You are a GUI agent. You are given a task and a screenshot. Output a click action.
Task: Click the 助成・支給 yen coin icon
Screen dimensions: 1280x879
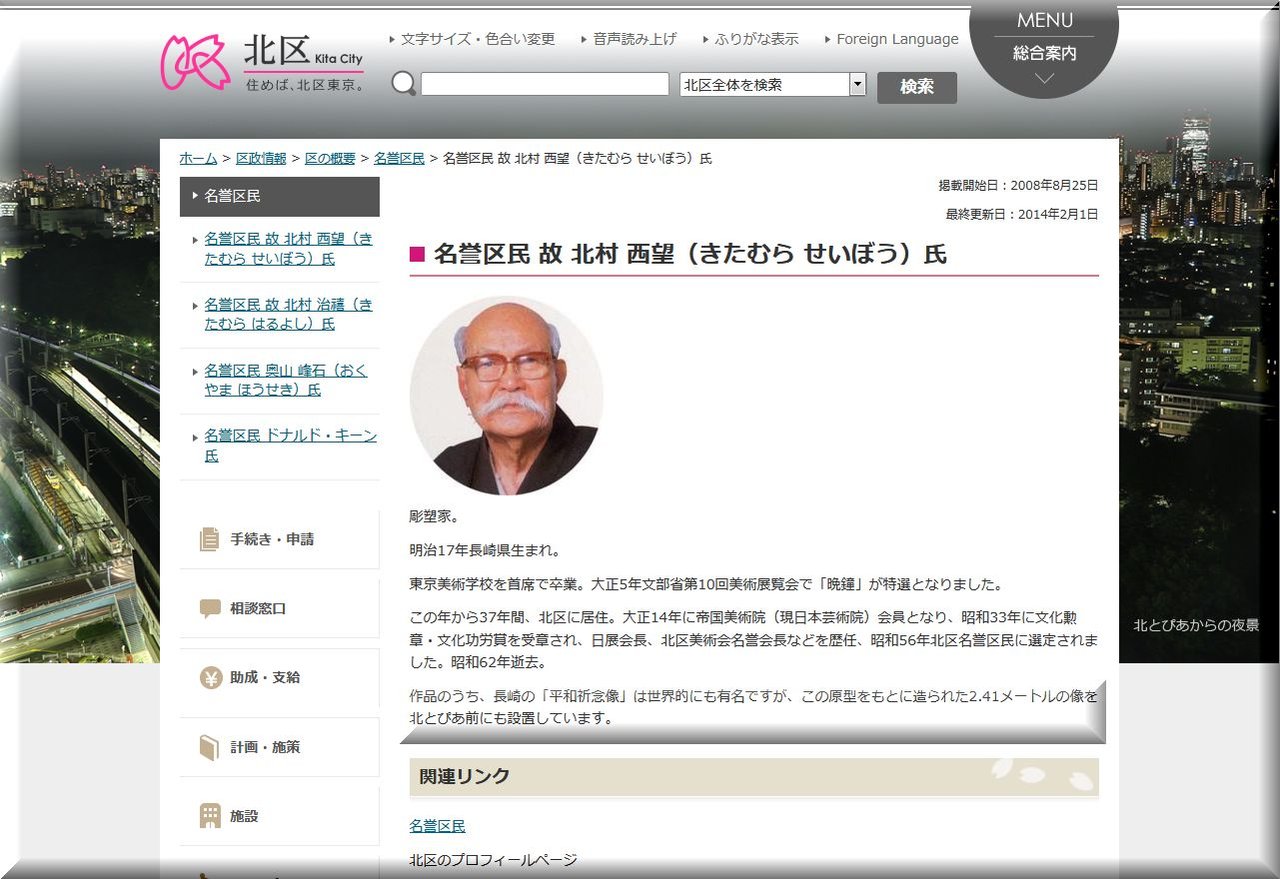pos(210,677)
